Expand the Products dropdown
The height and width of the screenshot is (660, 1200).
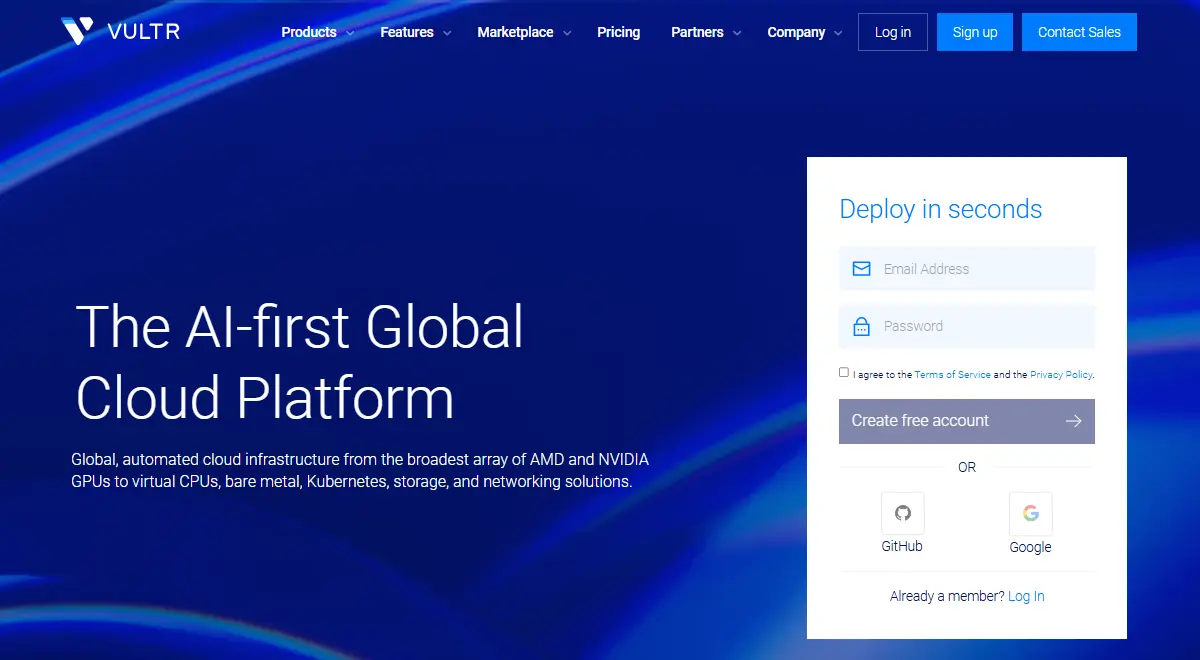[316, 32]
